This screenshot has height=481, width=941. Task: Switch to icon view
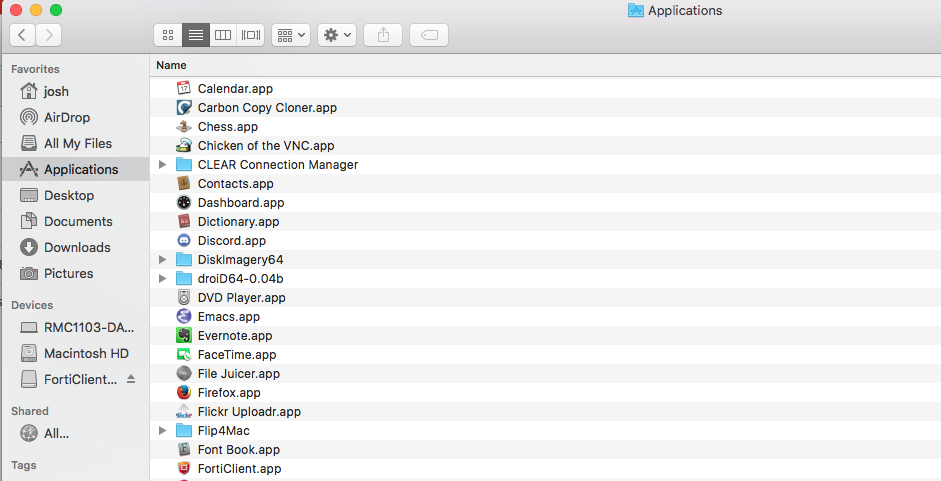click(168, 35)
